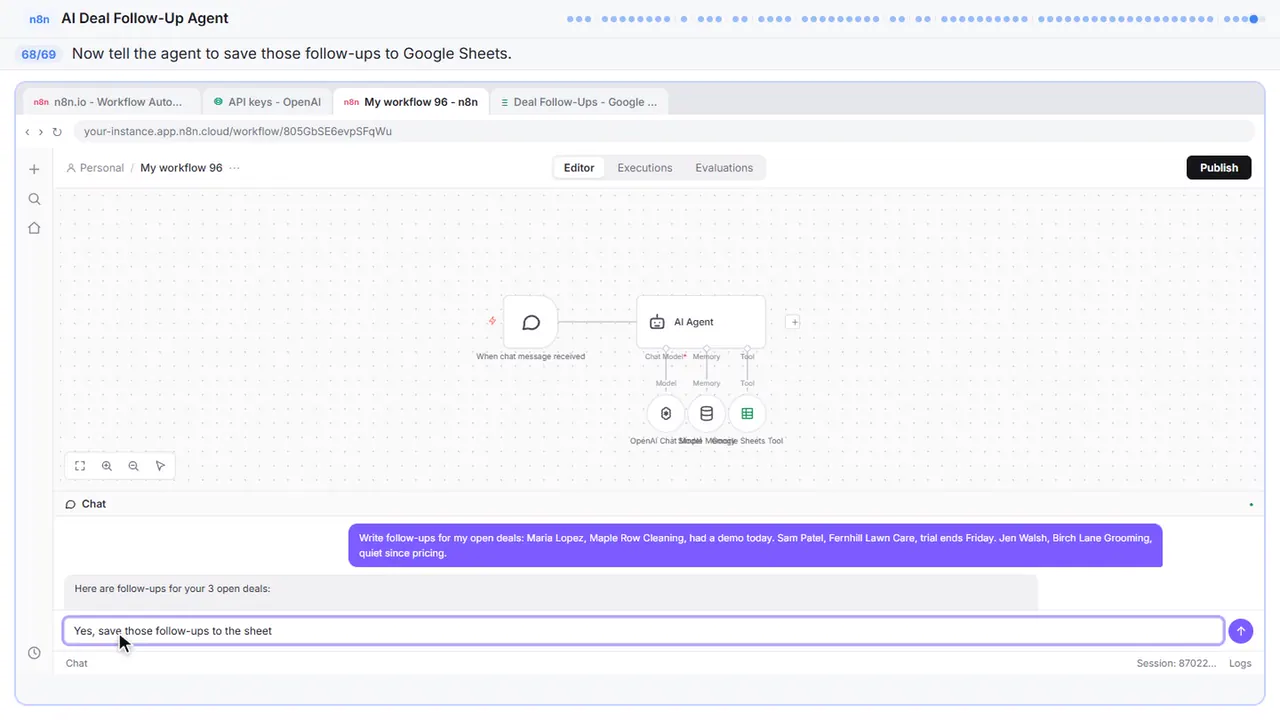Open the clock icon at the sidebar bottom
This screenshot has width=1280, height=720.
(34, 653)
